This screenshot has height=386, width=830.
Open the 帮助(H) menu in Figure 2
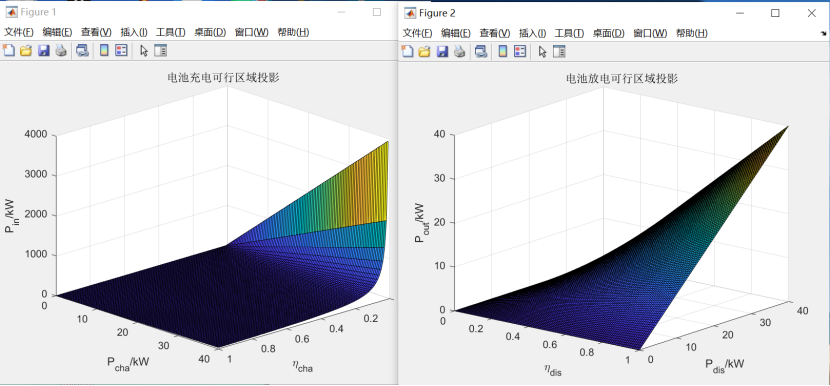click(692, 33)
